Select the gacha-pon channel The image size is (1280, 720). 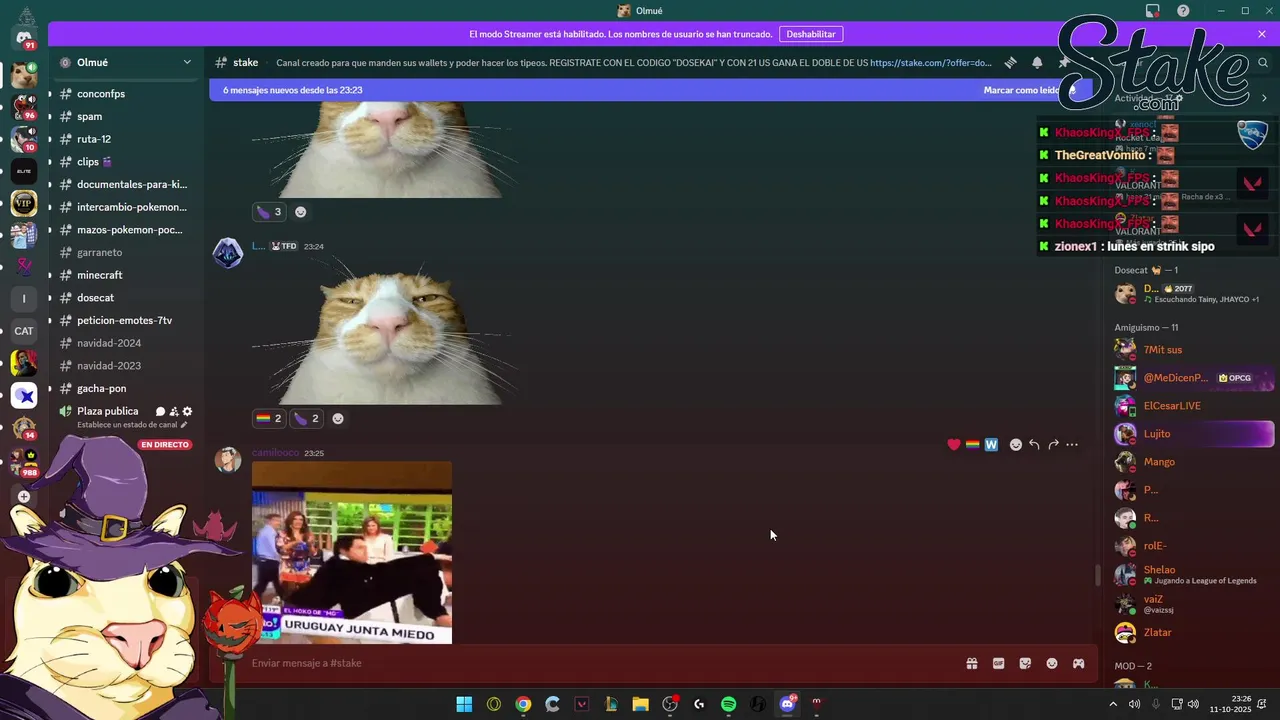(x=125, y=389)
